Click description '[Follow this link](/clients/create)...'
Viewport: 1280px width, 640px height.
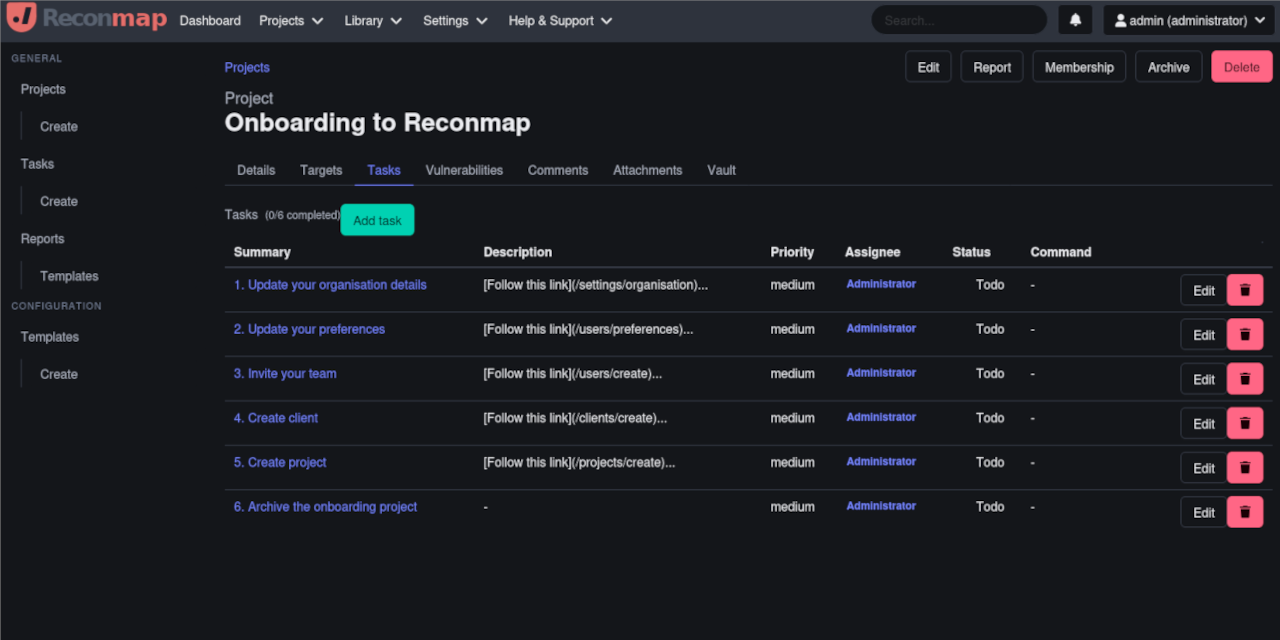pos(575,418)
